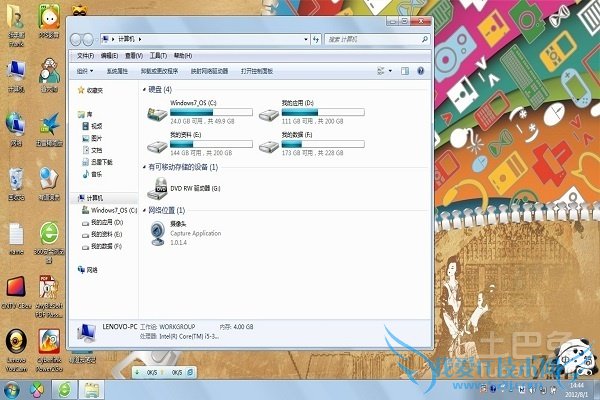Click the Forward arrow in Explorer

point(88,39)
